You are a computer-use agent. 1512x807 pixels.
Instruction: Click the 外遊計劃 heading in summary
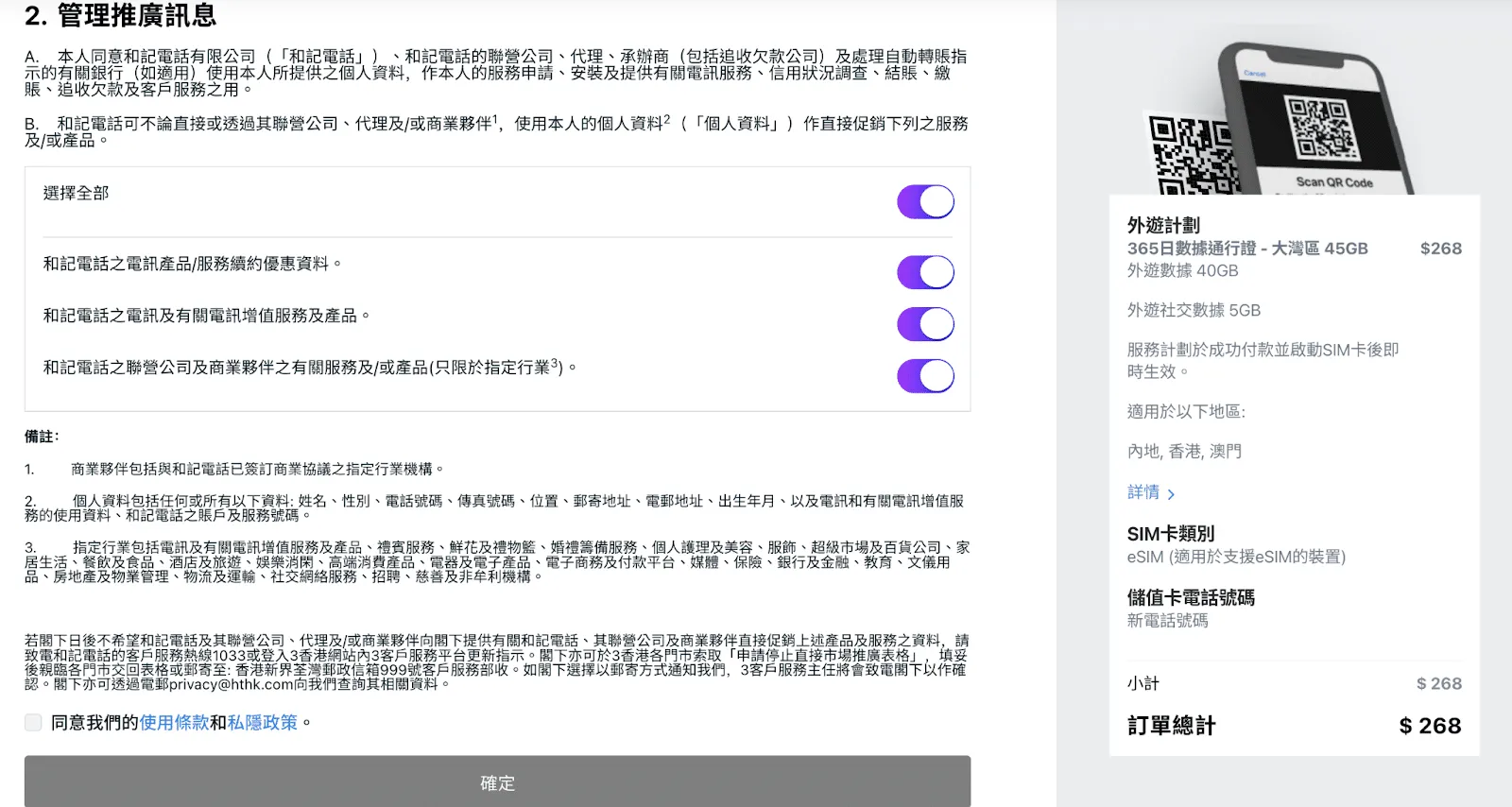click(1163, 225)
